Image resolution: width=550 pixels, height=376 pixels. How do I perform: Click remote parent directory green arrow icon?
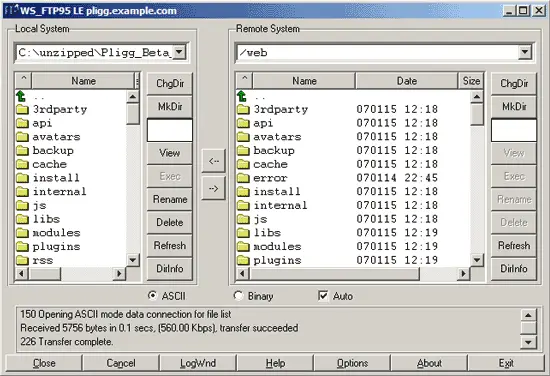pos(242,96)
